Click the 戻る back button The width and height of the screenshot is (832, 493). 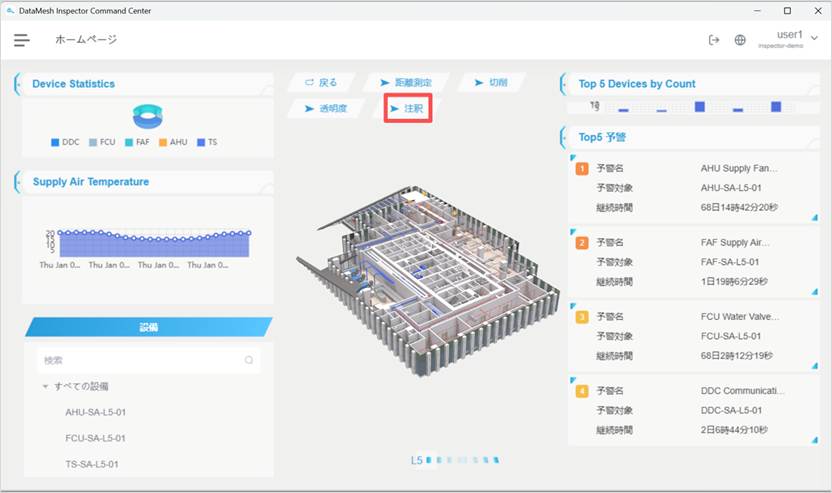click(x=321, y=82)
